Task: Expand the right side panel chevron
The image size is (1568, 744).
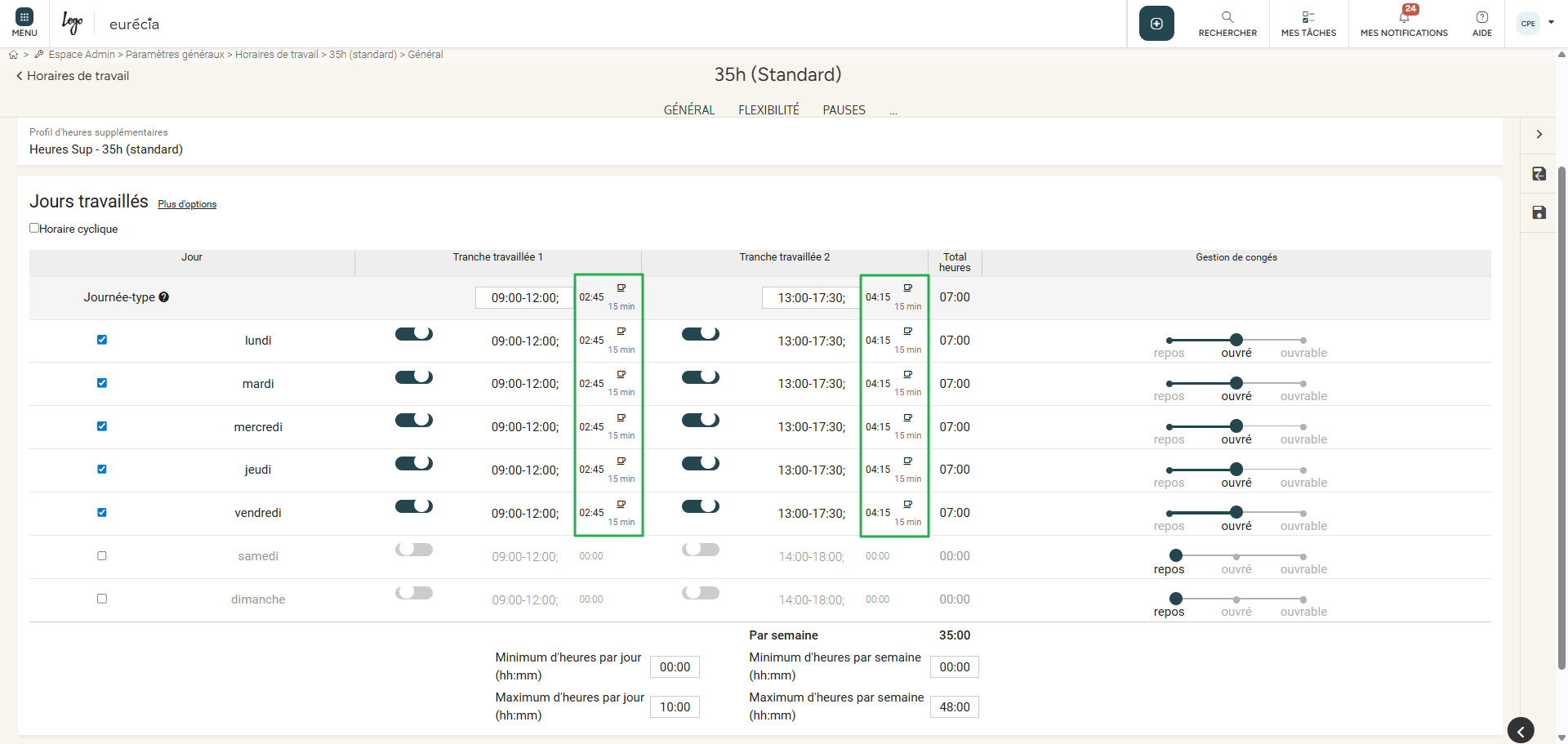Action: (1539, 134)
